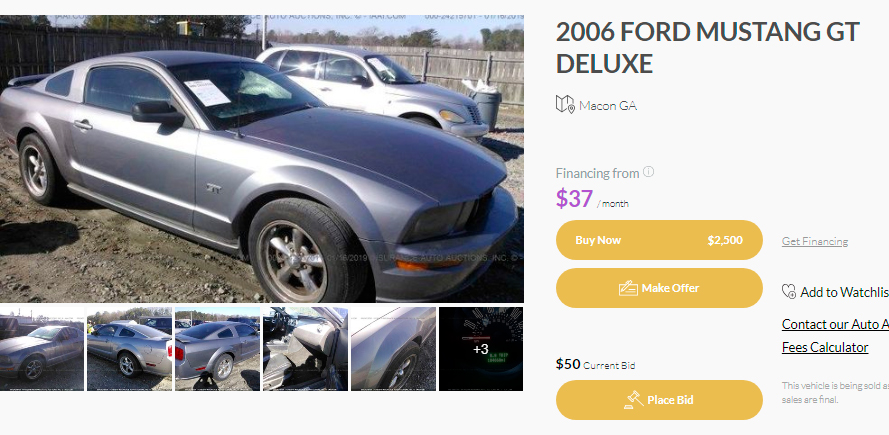
Task: Click the heart icon for Add to Watchlist
Action: coord(789,292)
